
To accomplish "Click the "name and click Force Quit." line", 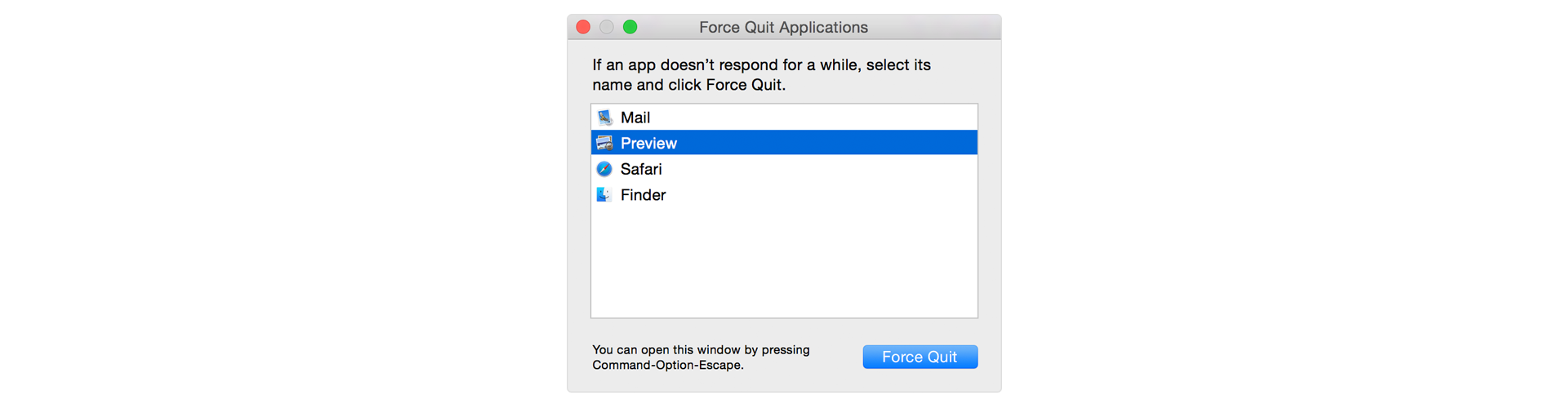I will point(688,85).
